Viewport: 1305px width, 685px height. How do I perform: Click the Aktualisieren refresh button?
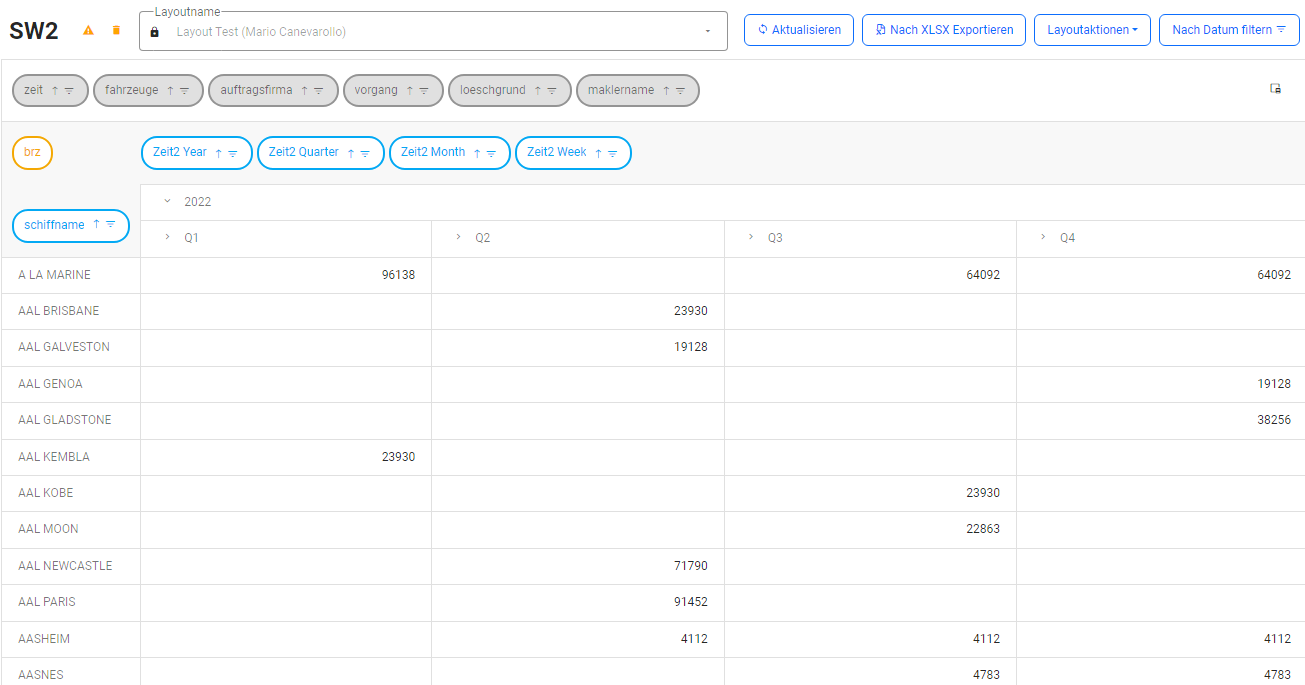[799, 30]
